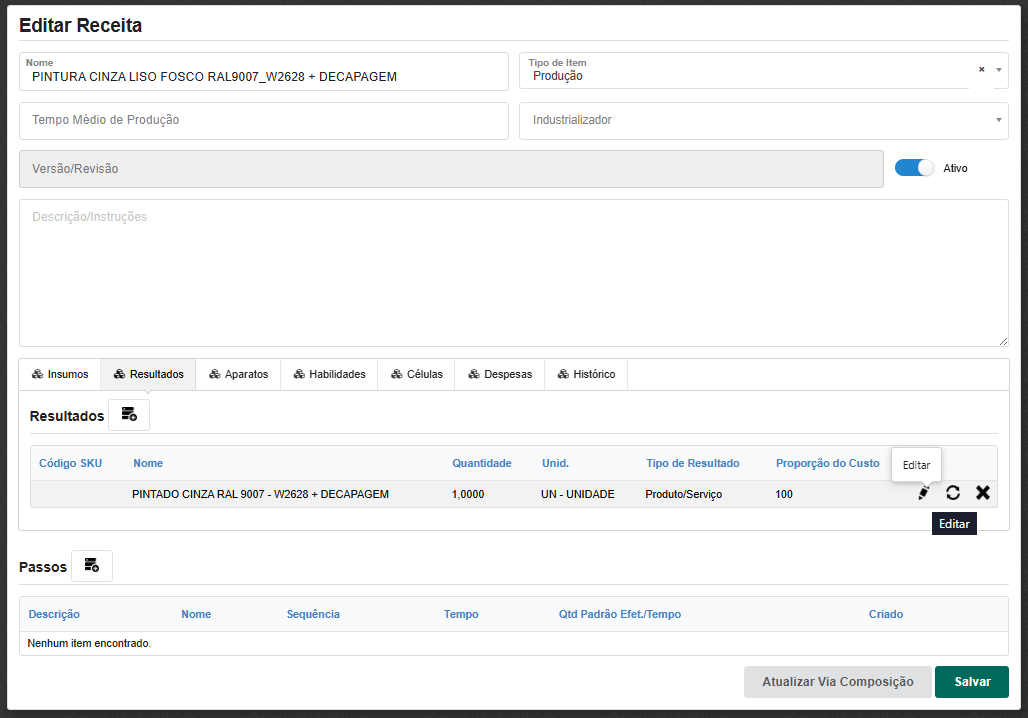
Task: Add a new result with Resultados icon
Action: point(129,415)
